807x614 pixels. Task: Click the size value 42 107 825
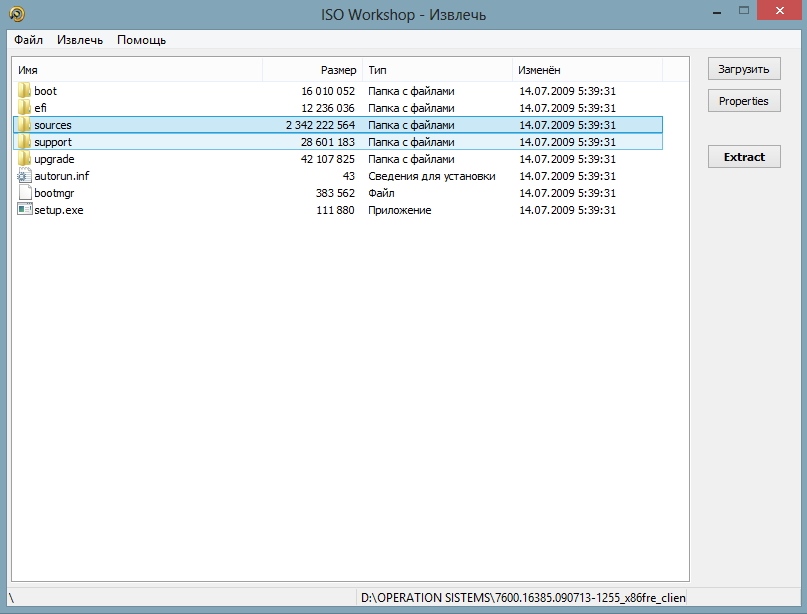tap(328, 159)
